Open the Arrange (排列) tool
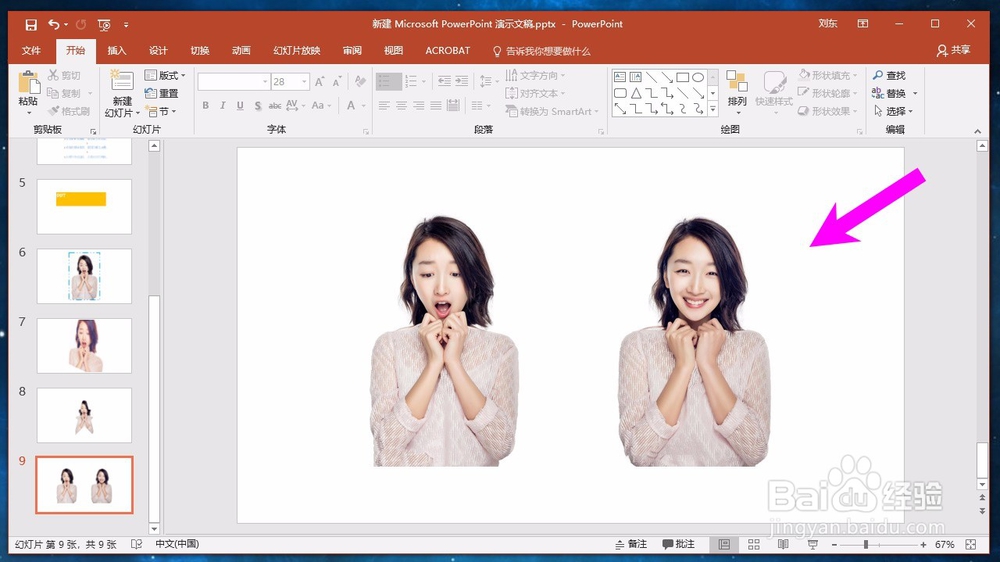 tap(737, 91)
